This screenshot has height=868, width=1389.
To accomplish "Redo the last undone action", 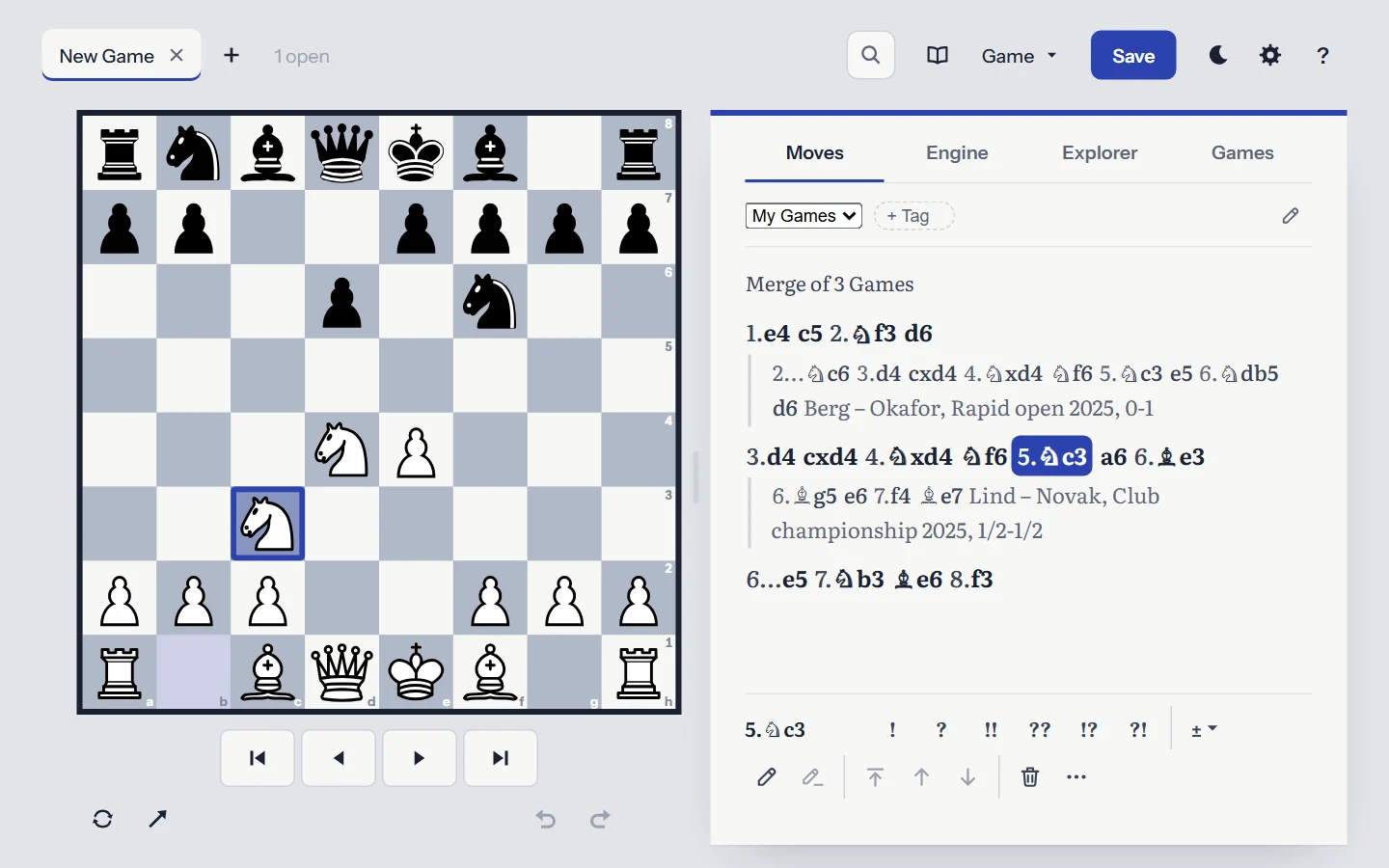I will tap(600, 819).
